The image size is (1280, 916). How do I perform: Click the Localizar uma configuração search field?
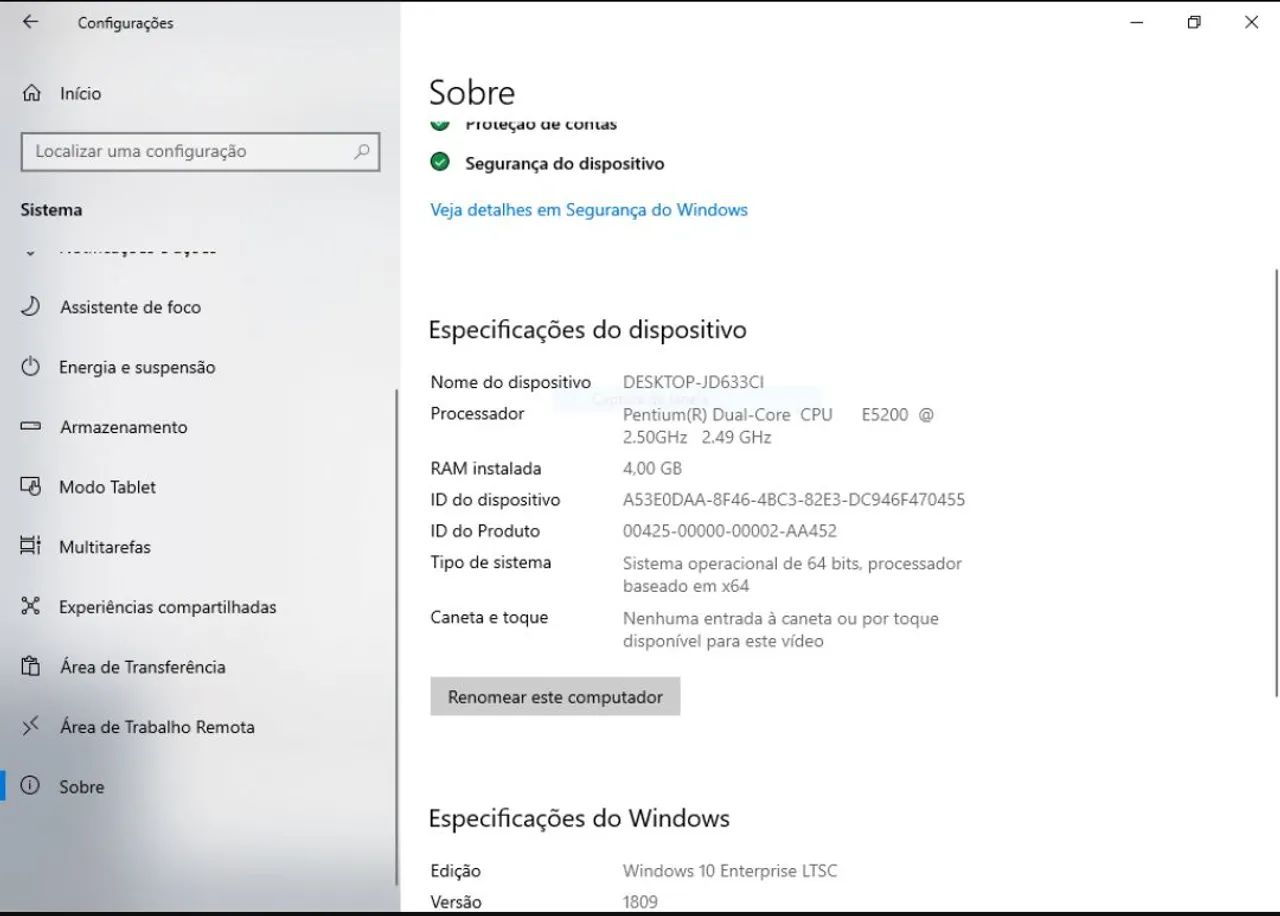[x=200, y=152]
